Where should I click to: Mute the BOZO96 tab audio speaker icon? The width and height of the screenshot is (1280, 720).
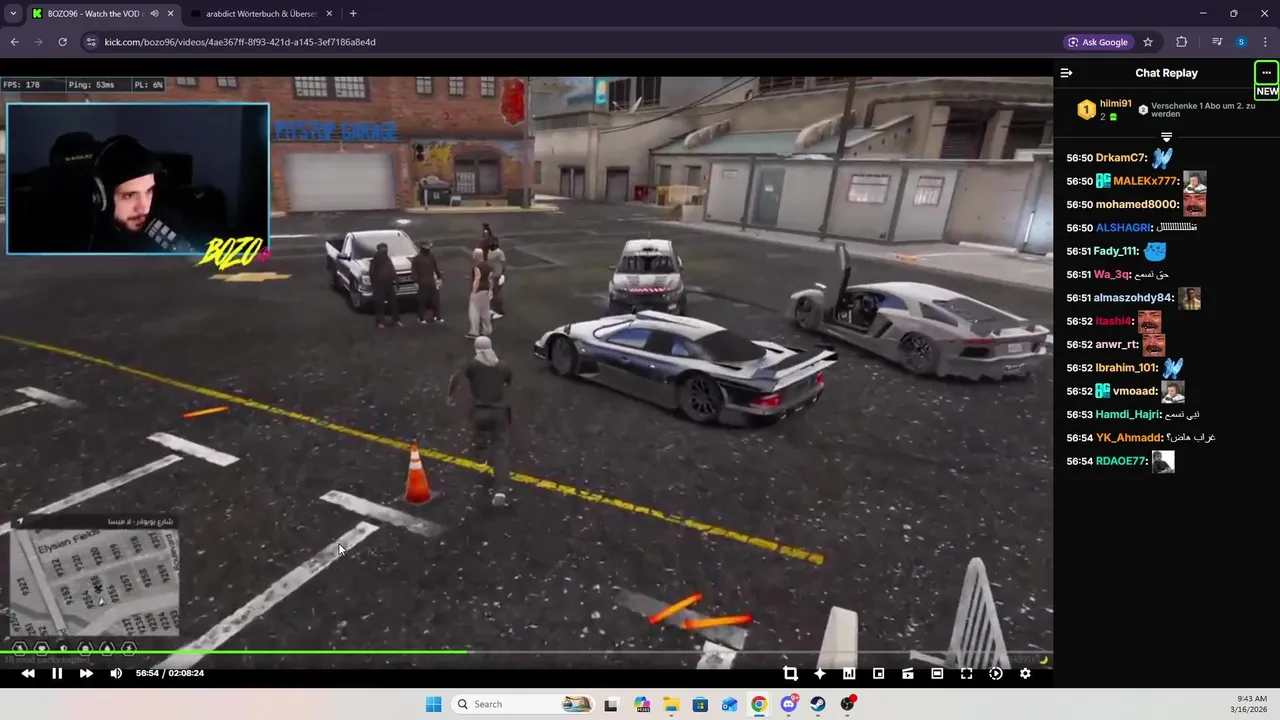click(x=154, y=14)
